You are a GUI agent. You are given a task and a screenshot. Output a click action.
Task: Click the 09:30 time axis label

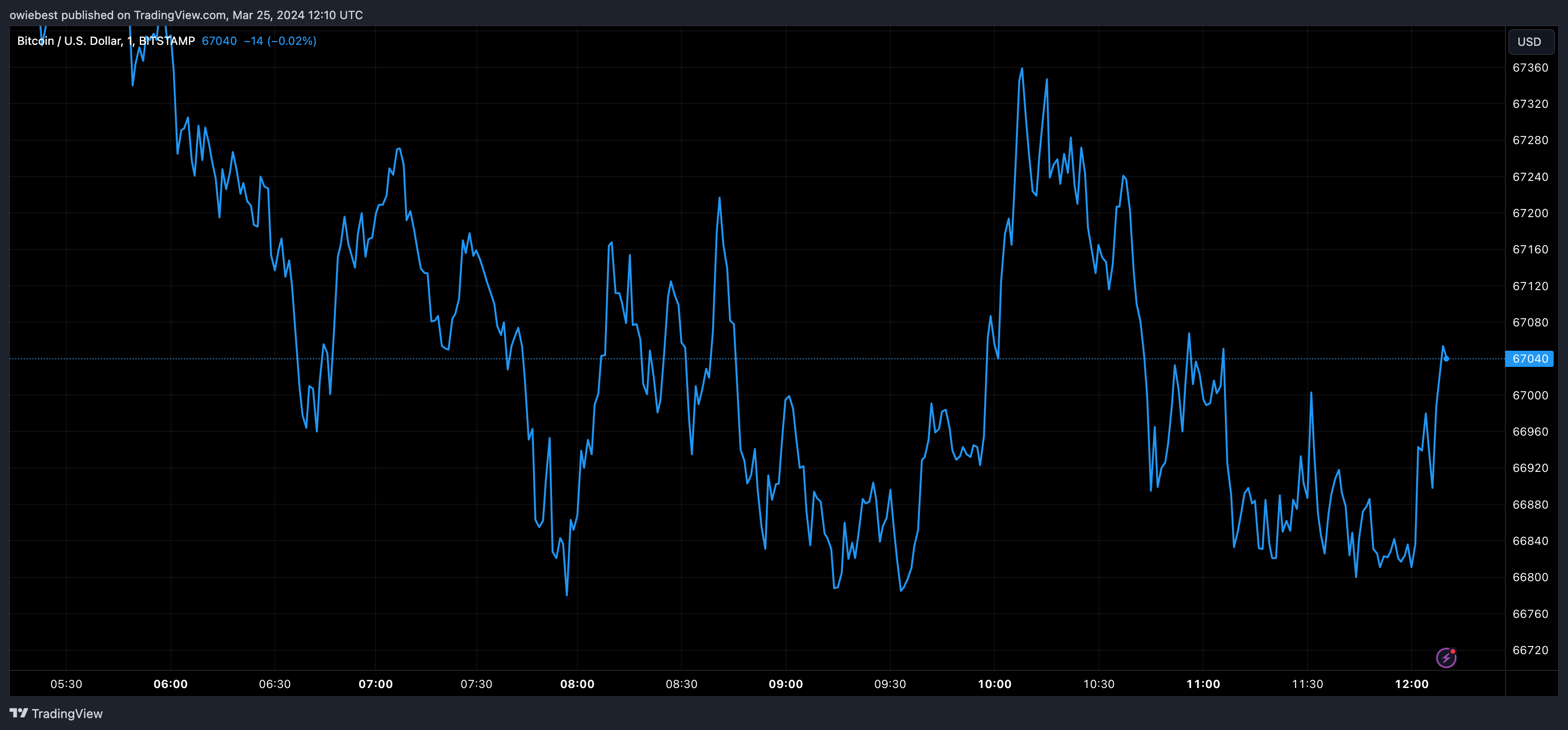click(890, 684)
